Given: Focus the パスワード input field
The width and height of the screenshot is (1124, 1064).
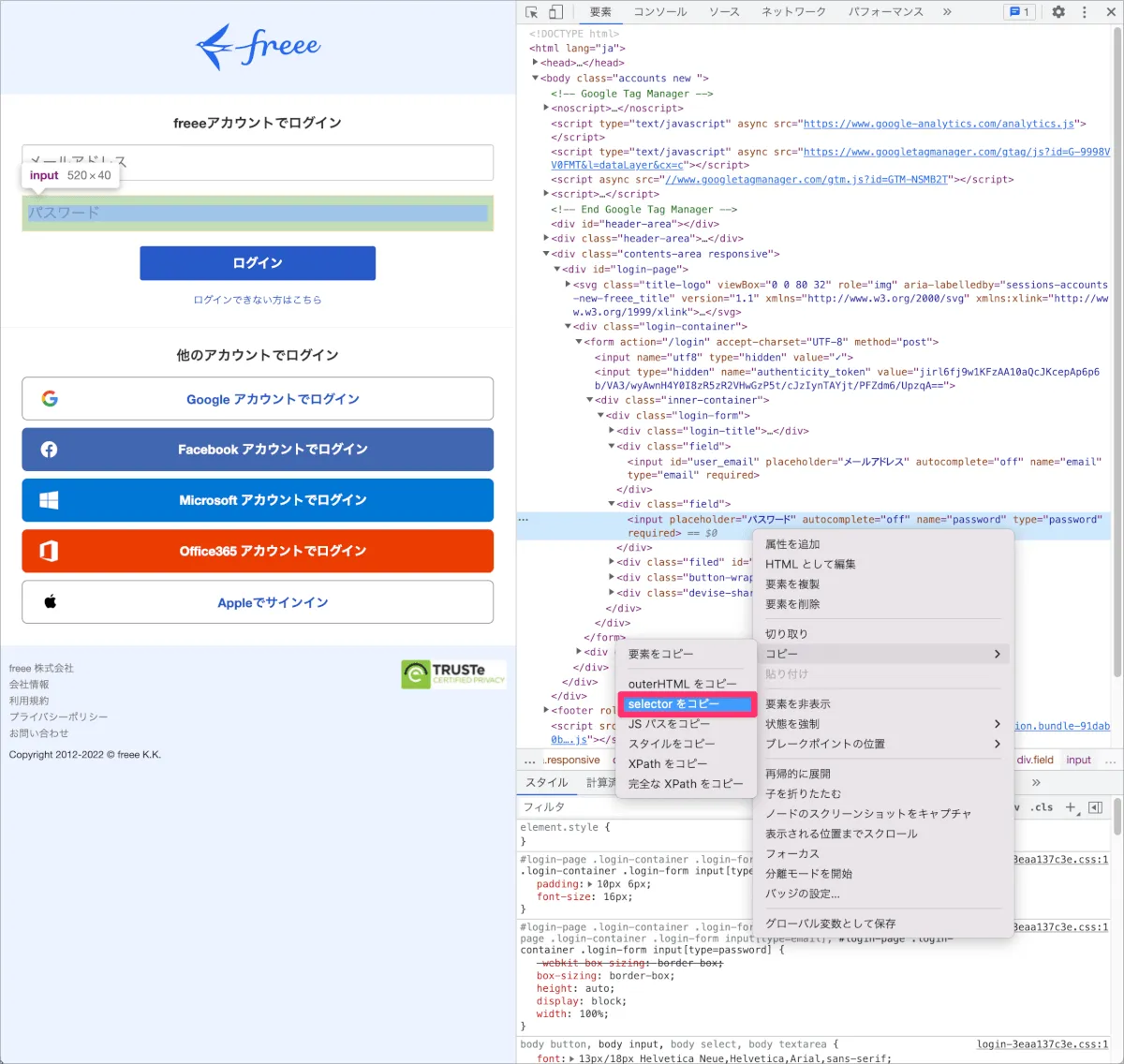Looking at the screenshot, I should [258, 214].
